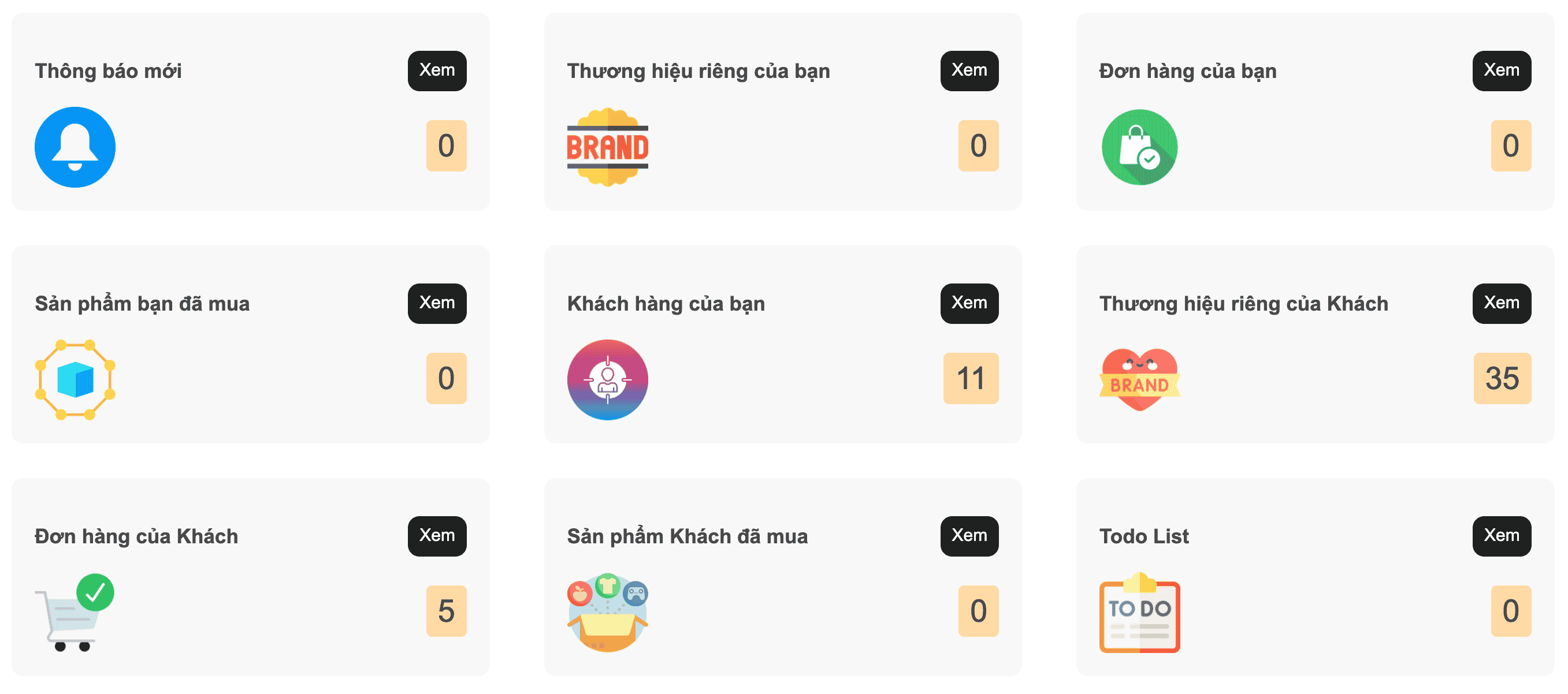
Task: Click the green shopping bag icon
Action: [x=1139, y=147]
